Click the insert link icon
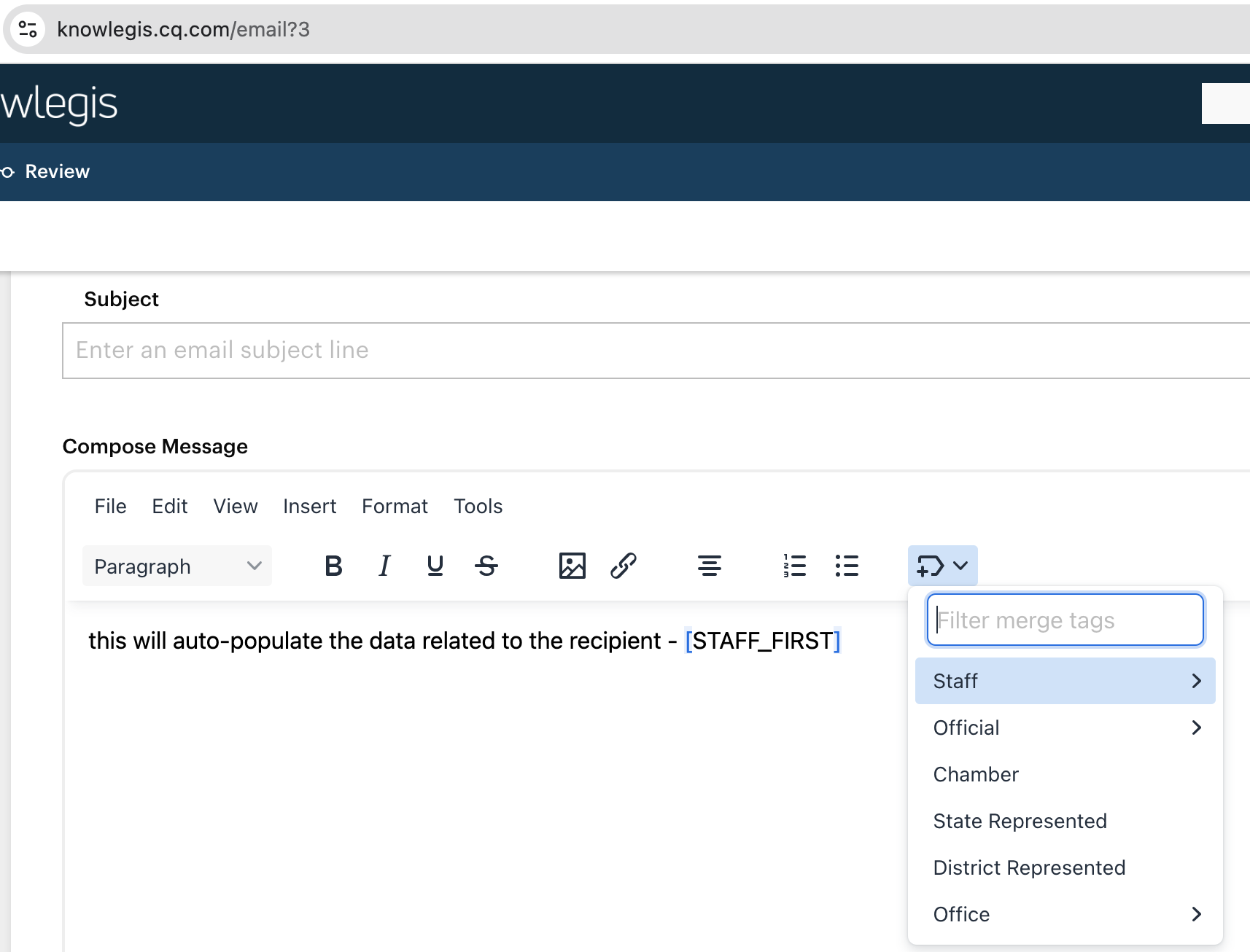Viewport: 1250px width, 952px height. (x=624, y=566)
